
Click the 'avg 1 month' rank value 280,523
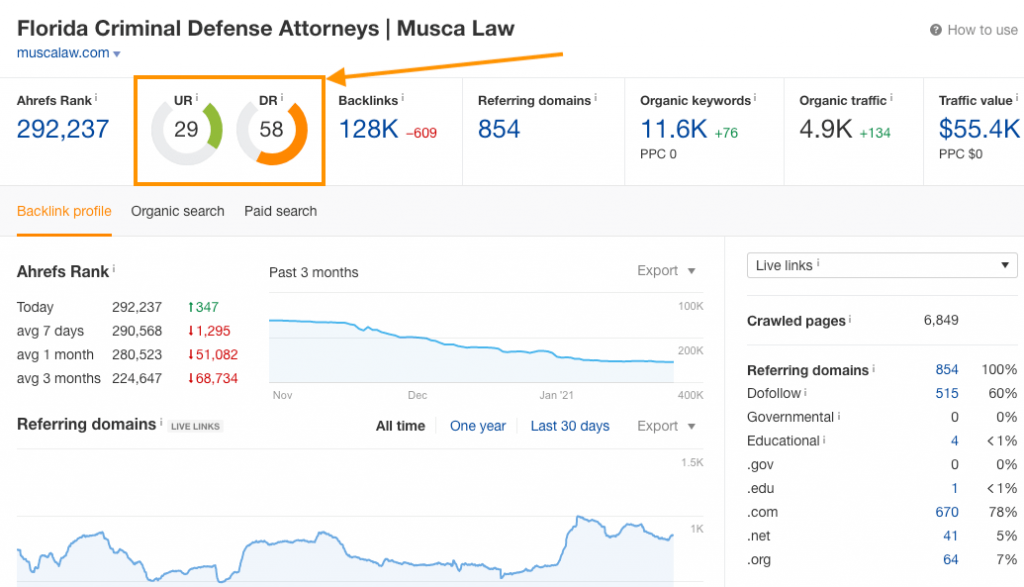click(x=136, y=355)
